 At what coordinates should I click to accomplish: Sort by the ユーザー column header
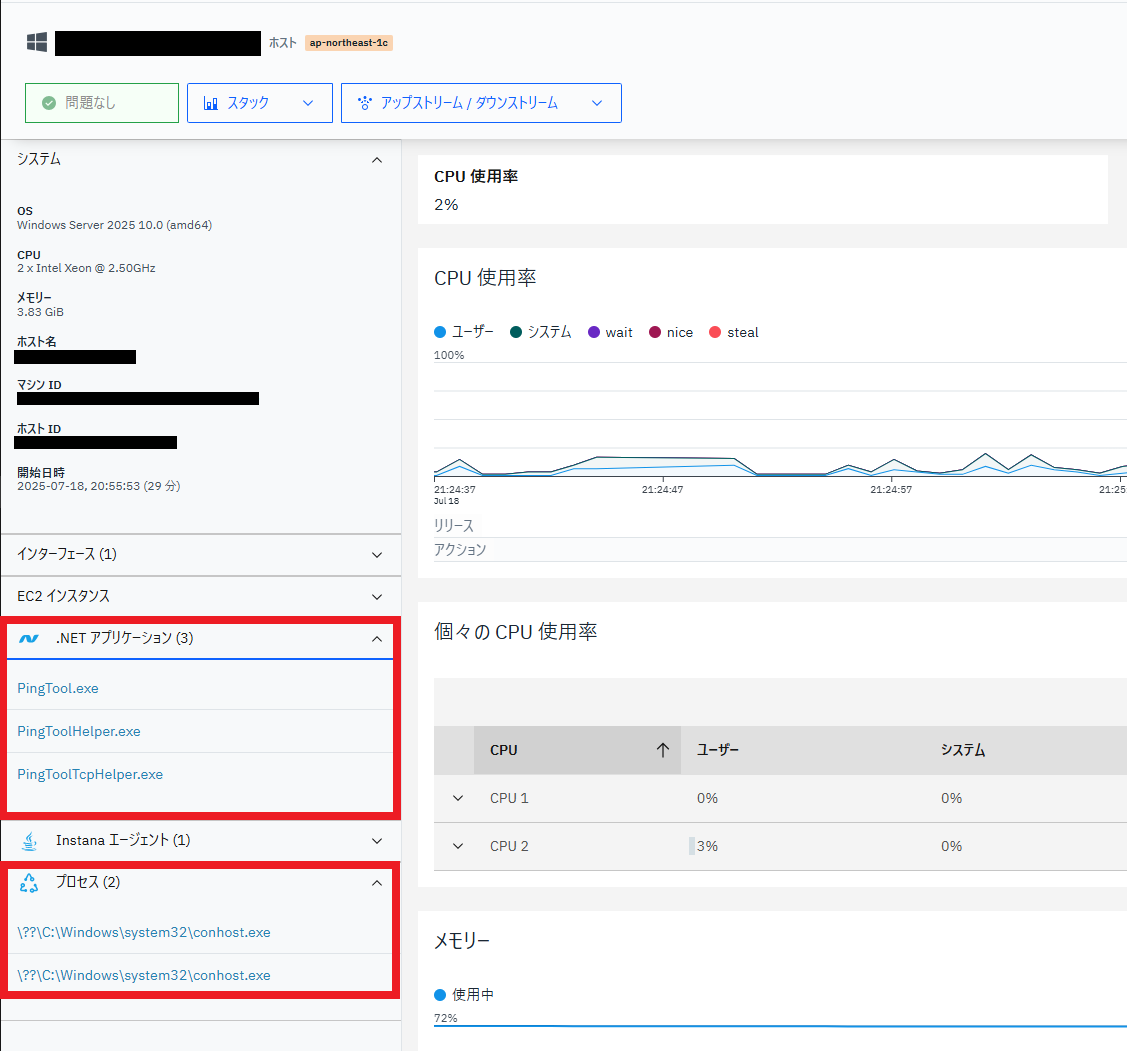(x=718, y=751)
